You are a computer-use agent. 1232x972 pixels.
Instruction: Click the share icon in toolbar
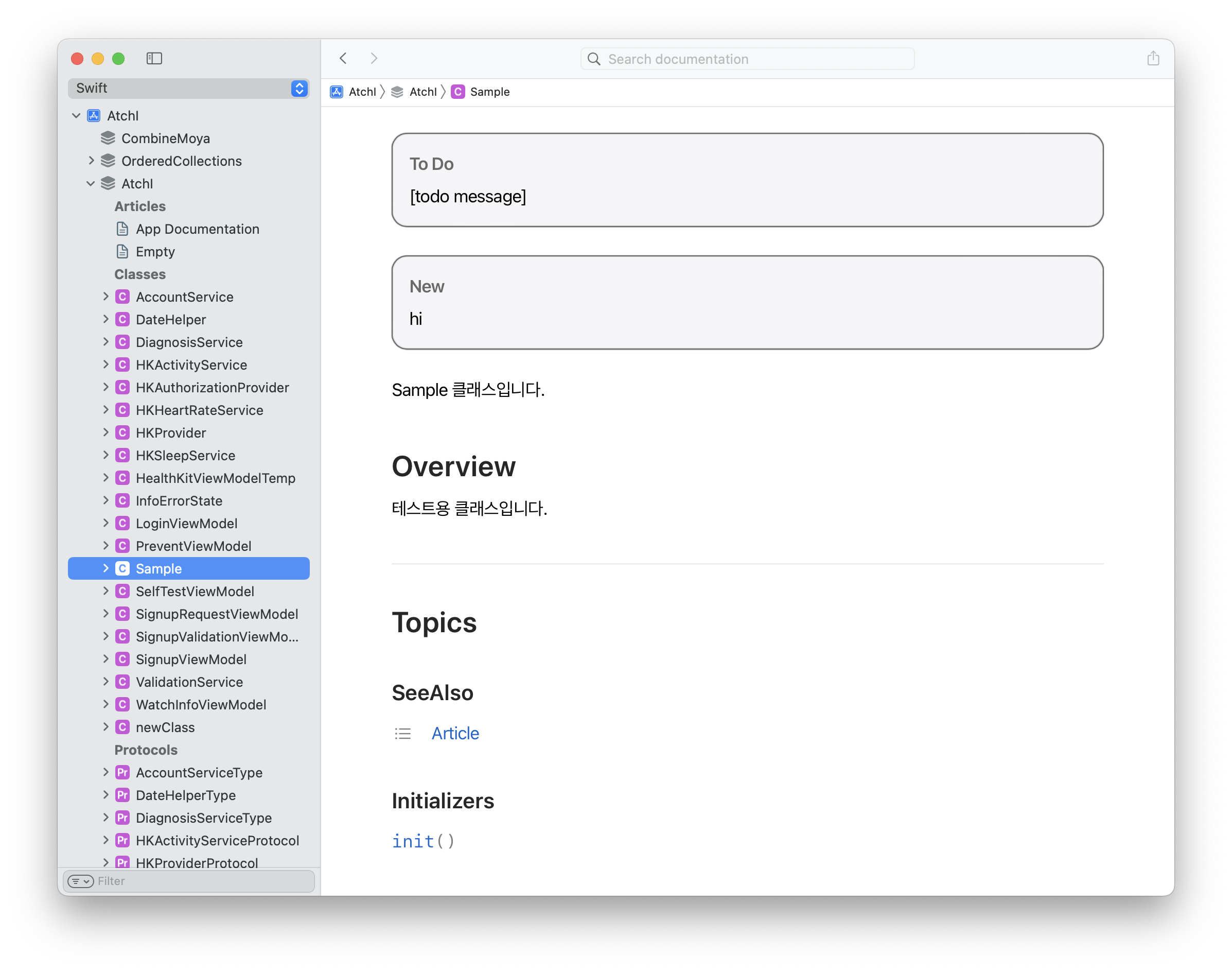click(x=1153, y=59)
